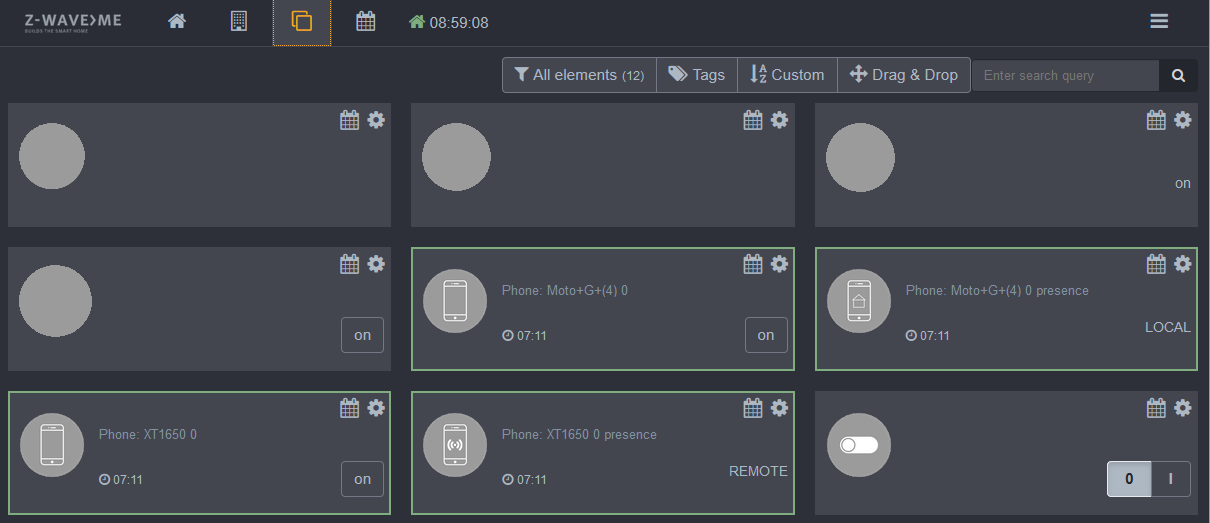The image size is (1210, 523).
Task: Click the Phone: Moto+G+(4) 0 device icon
Action: pos(455,301)
